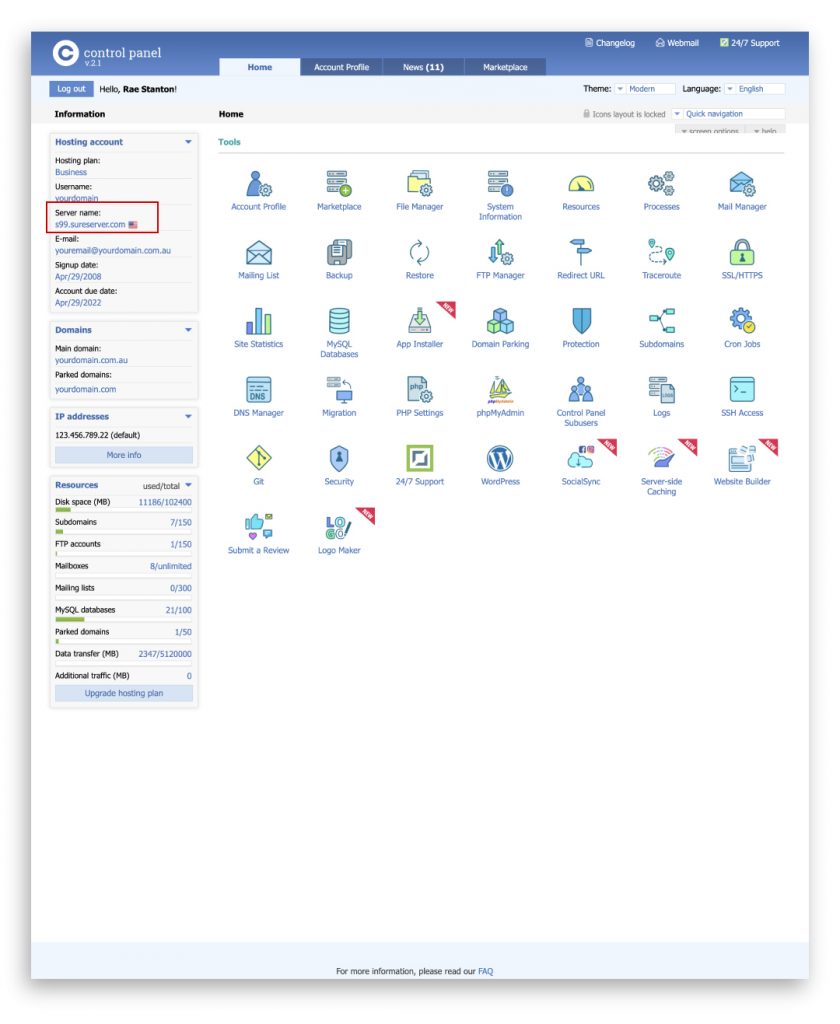Image resolution: width=840 pixels, height=1024 pixels.
Task: Switch to the Marketplace tab
Action: [x=505, y=67]
